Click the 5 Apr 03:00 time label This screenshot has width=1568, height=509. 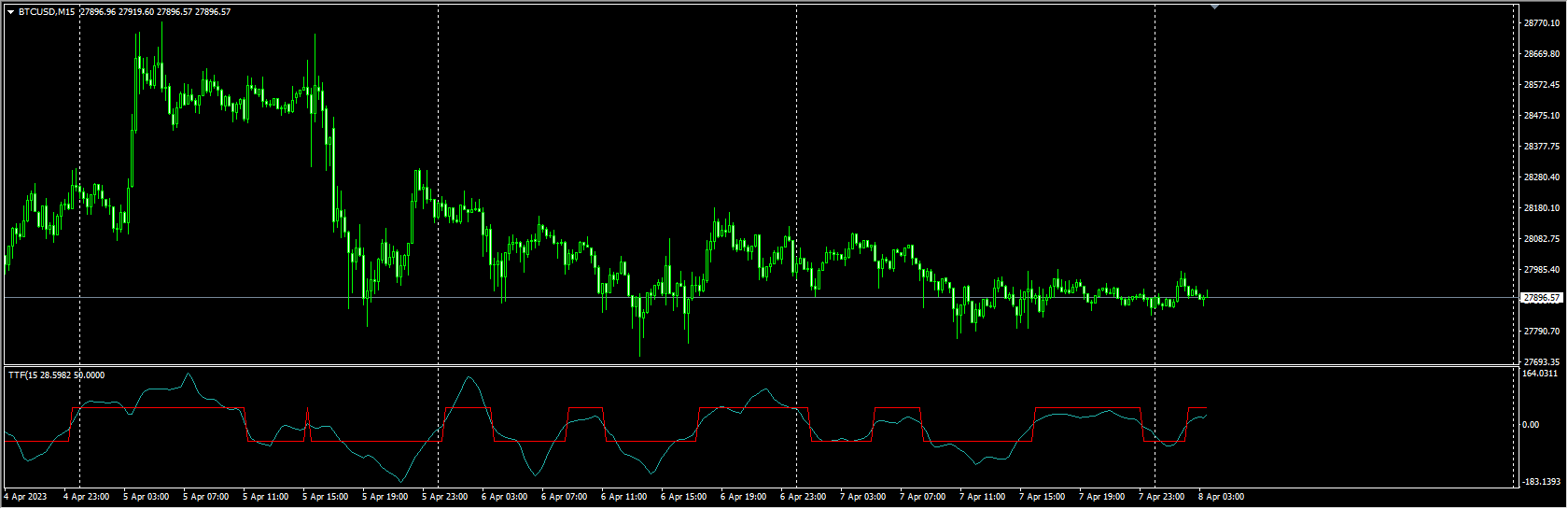pos(146,497)
